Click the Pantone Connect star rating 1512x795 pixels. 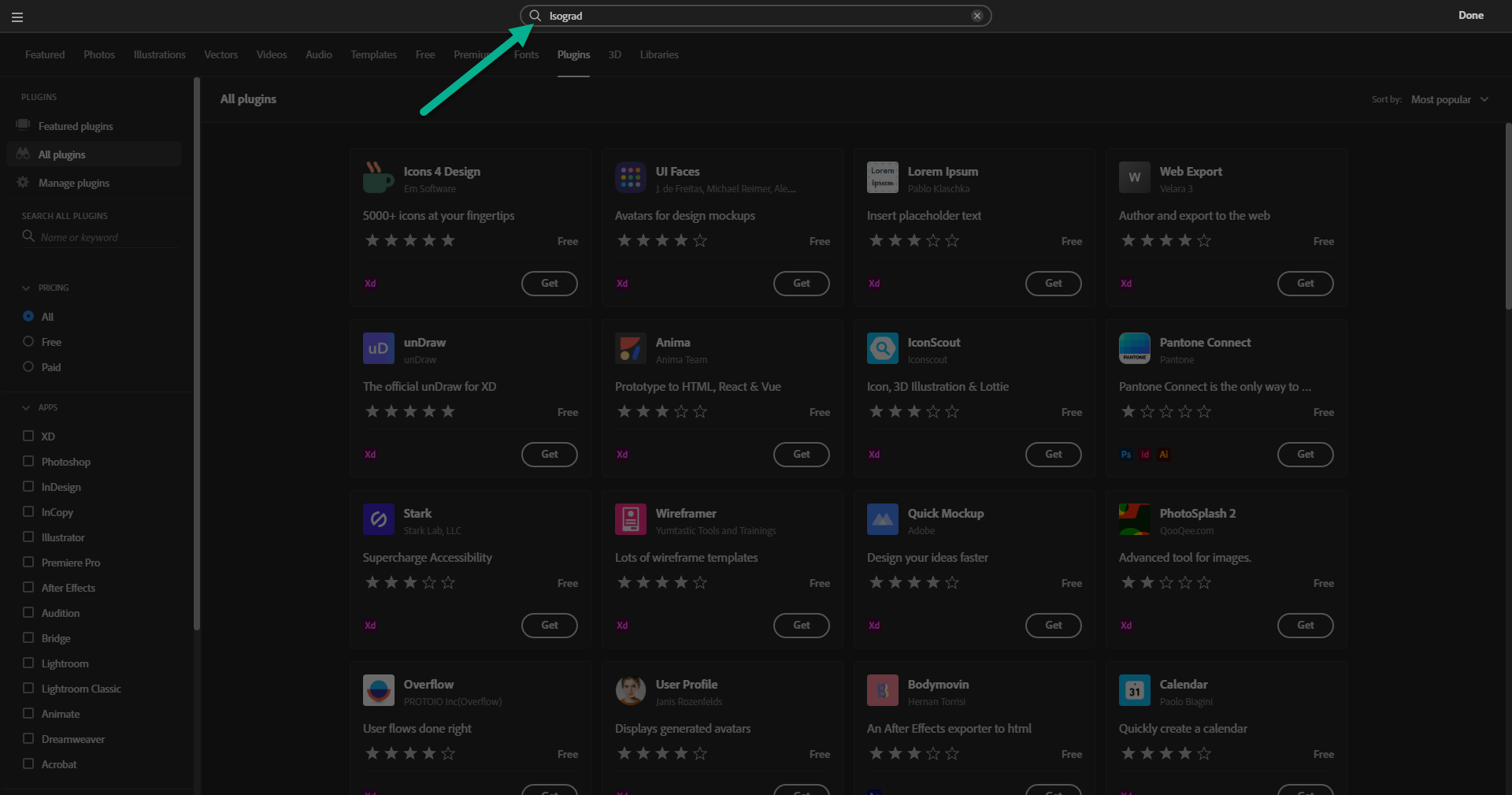tap(1166, 412)
